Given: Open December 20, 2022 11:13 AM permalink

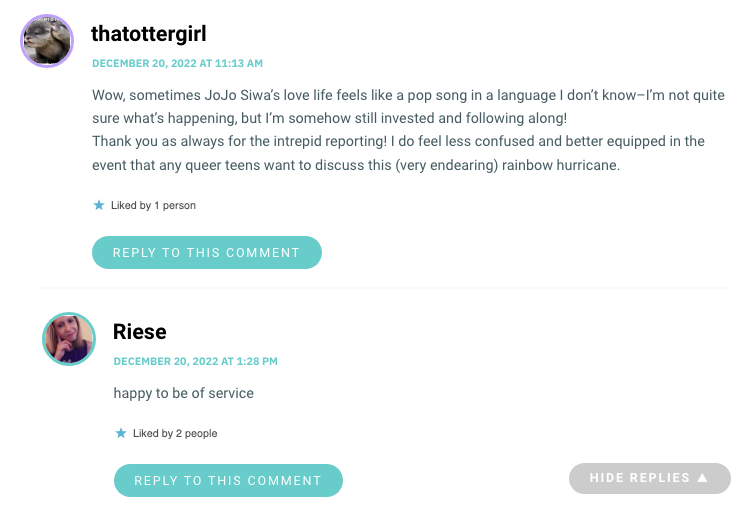Looking at the screenshot, I should [177, 63].
